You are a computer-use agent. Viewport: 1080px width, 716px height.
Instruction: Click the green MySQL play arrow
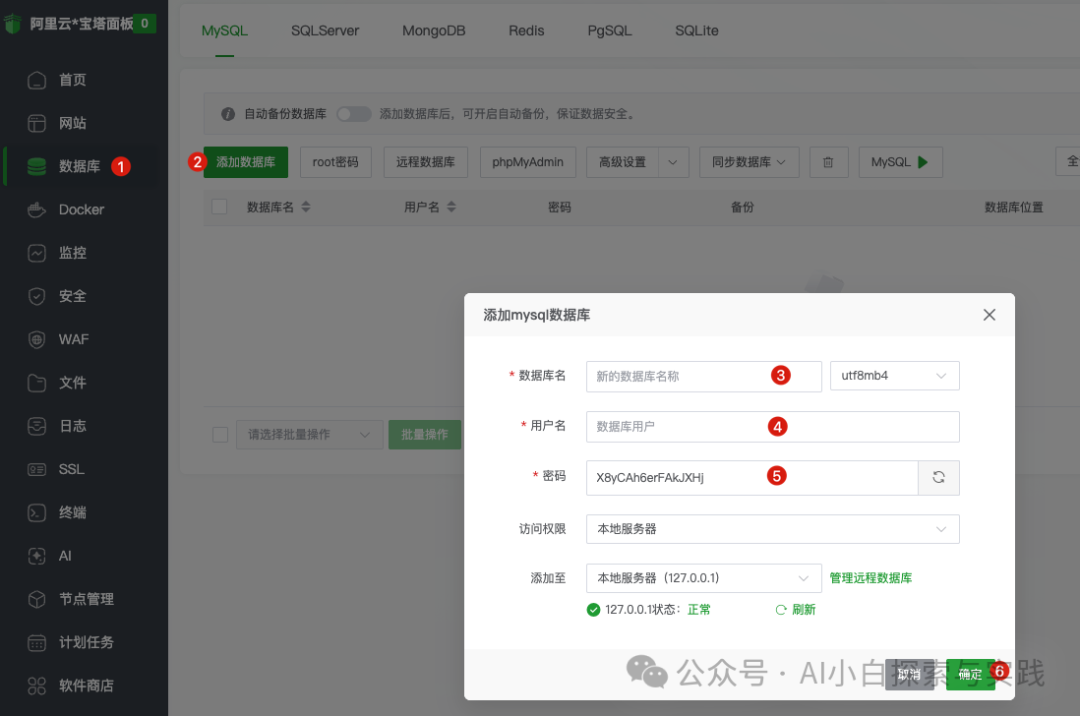pos(923,162)
